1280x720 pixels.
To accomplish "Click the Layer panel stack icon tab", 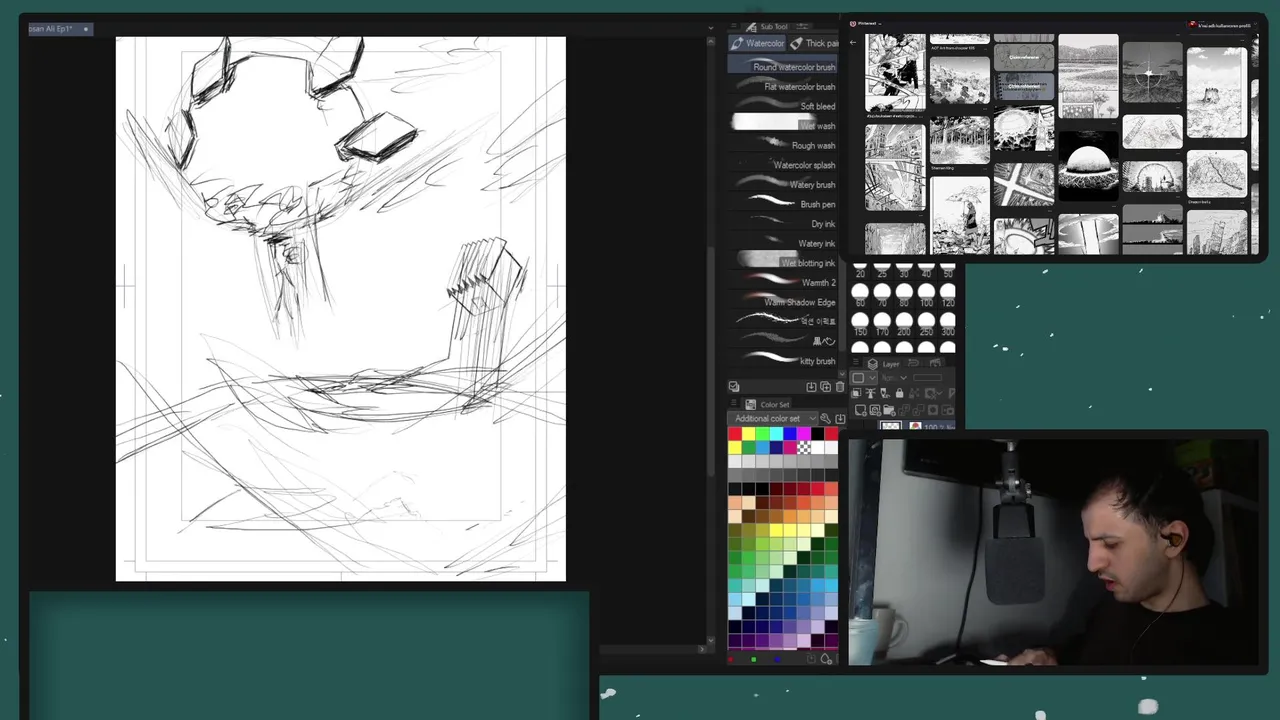I will pyautogui.click(x=873, y=364).
